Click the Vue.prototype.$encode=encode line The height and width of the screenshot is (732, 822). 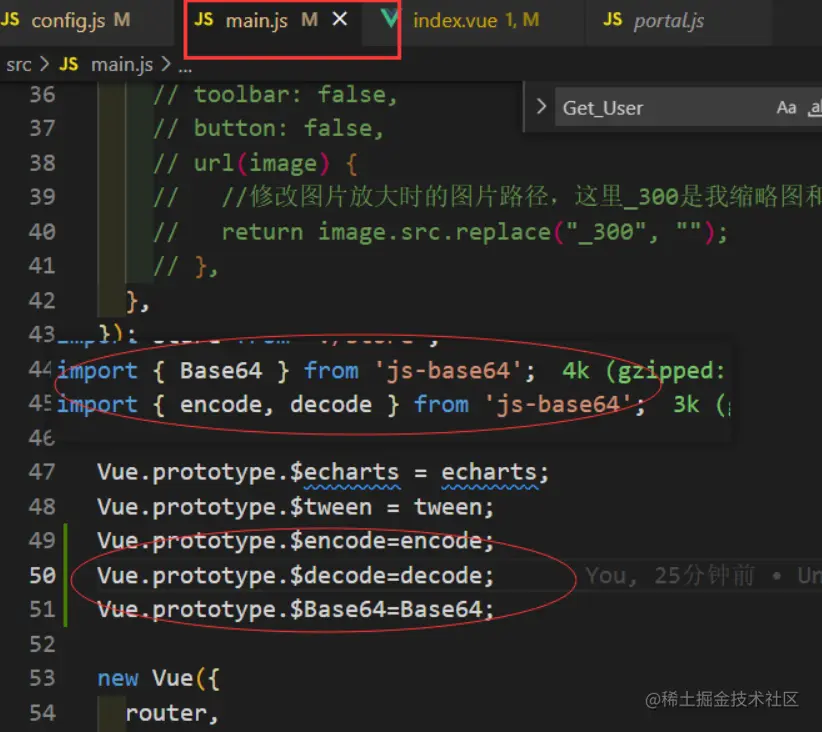[296, 541]
